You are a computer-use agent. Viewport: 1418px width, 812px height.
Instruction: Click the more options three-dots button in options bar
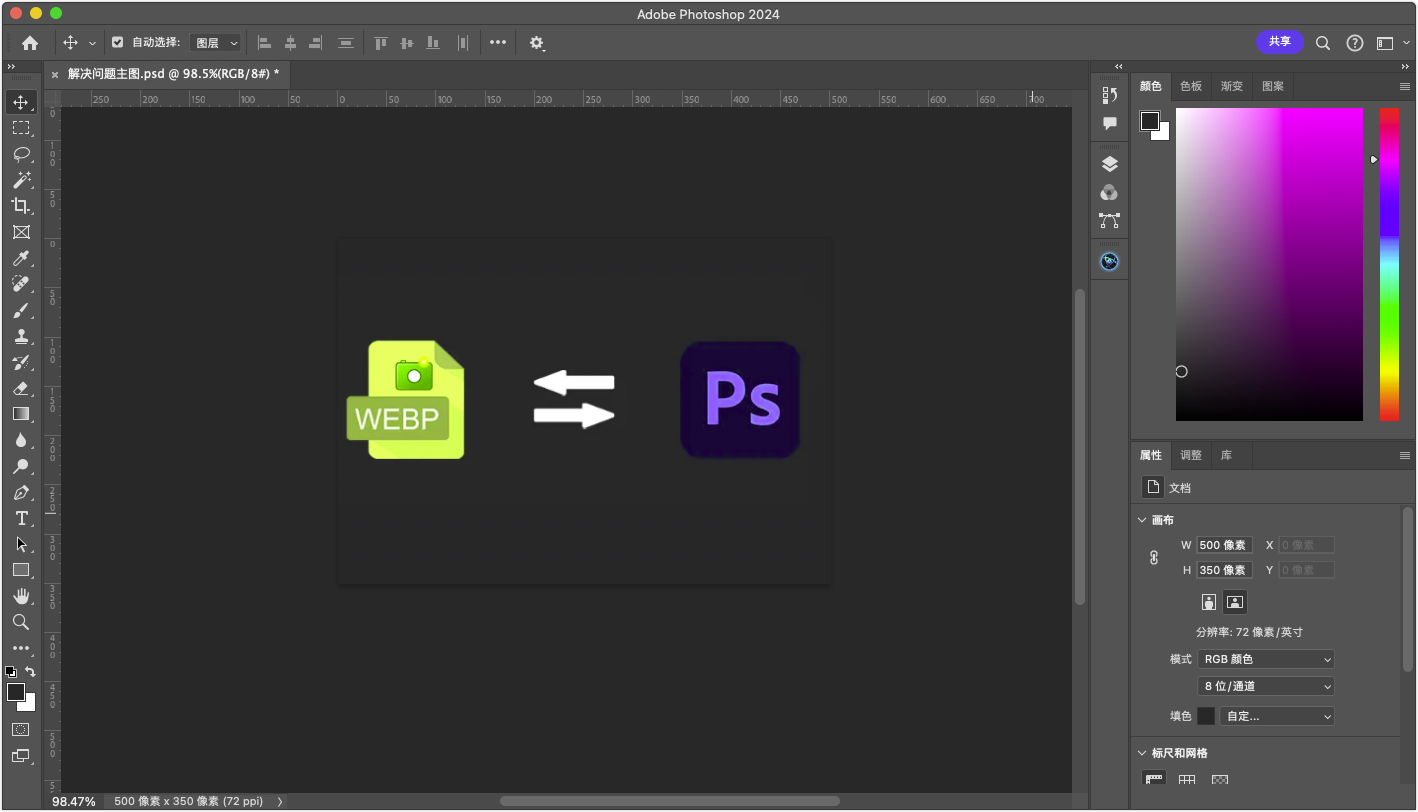coord(498,43)
